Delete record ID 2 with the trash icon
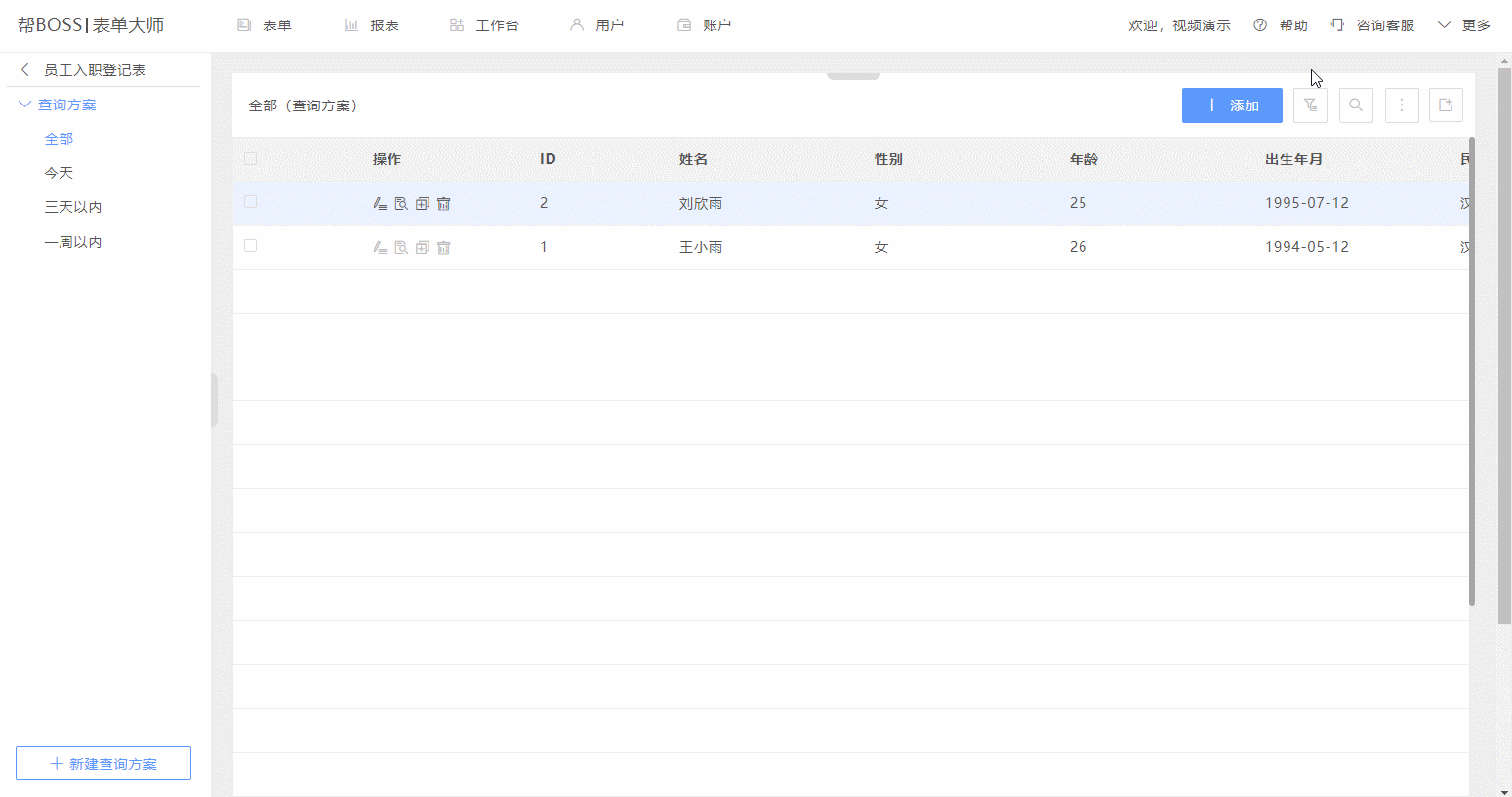1512x797 pixels. tap(444, 204)
